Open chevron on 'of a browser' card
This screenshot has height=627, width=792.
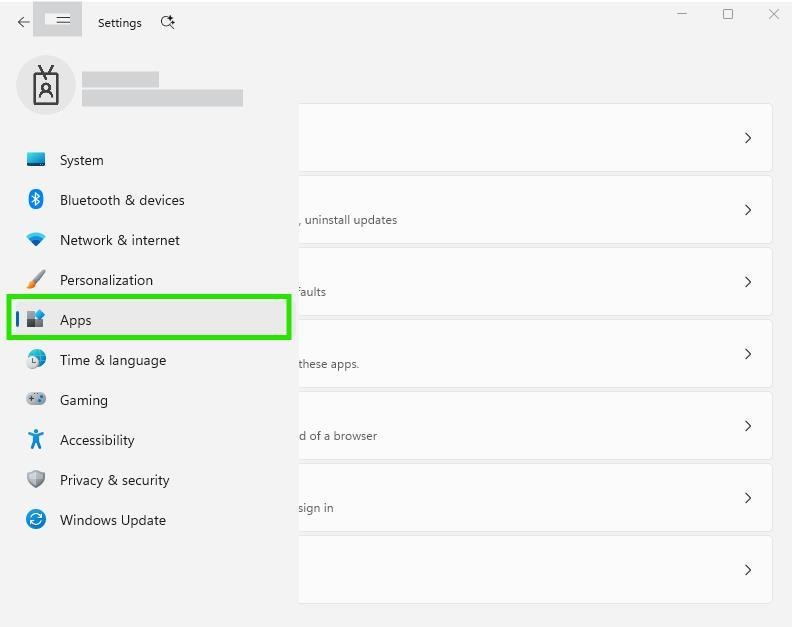point(748,426)
